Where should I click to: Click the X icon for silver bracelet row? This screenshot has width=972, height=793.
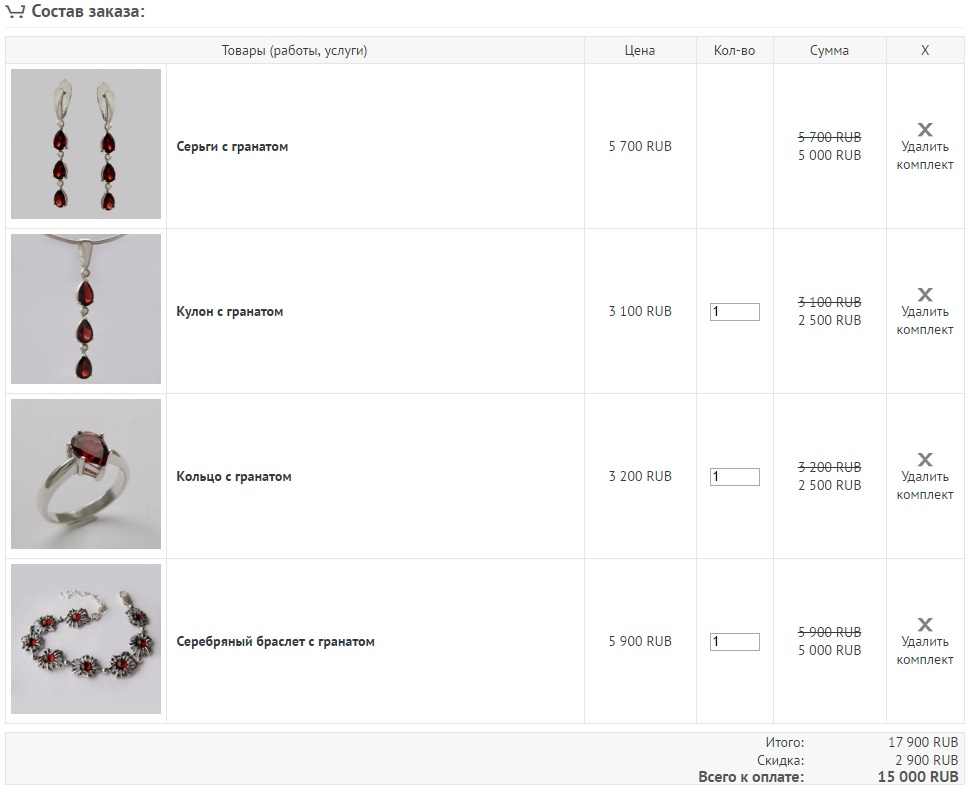925,624
